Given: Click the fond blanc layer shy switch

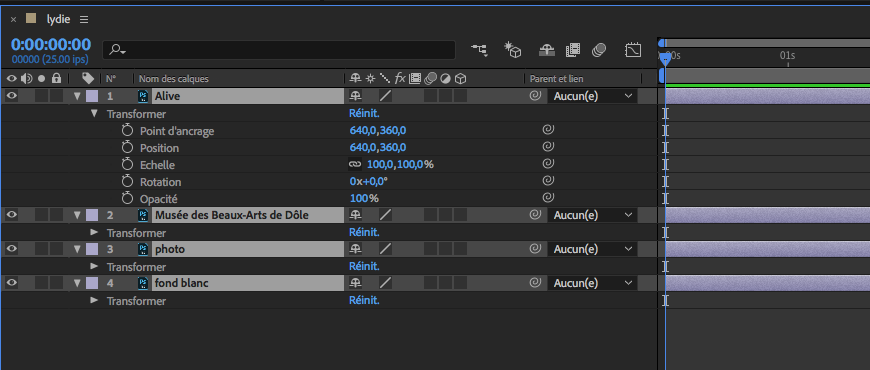Looking at the screenshot, I should 355,283.
